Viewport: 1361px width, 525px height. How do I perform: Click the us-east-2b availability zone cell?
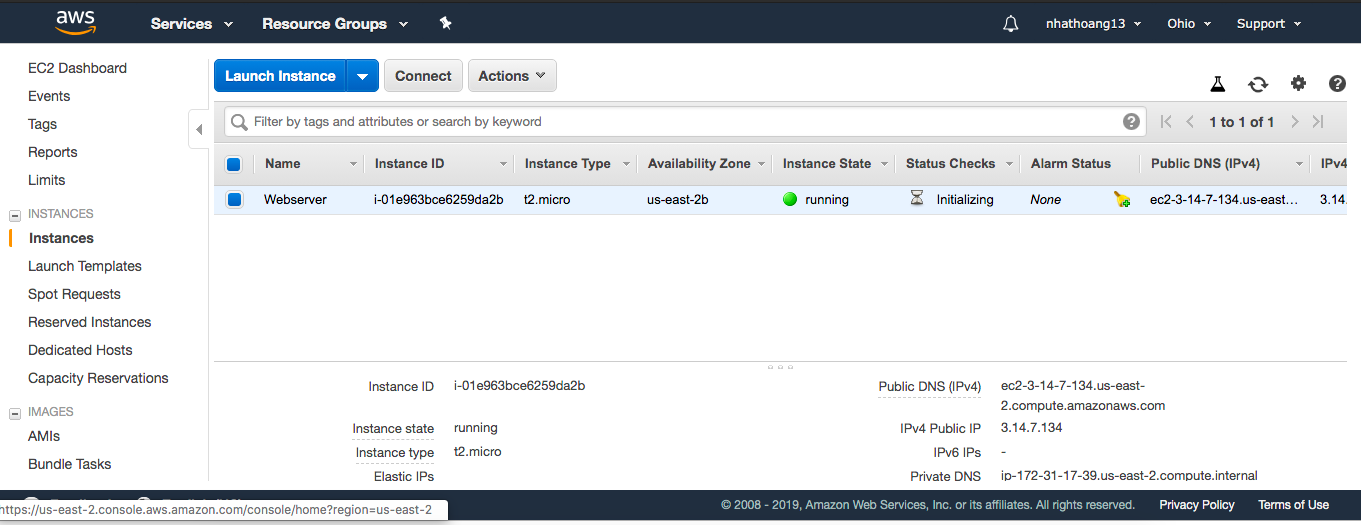click(x=678, y=200)
